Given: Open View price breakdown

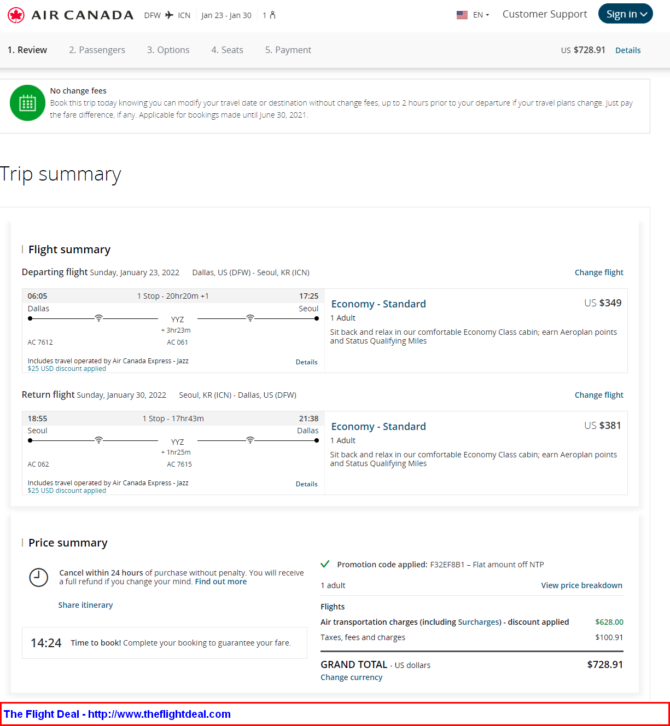Looking at the screenshot, I should (582, 585).
